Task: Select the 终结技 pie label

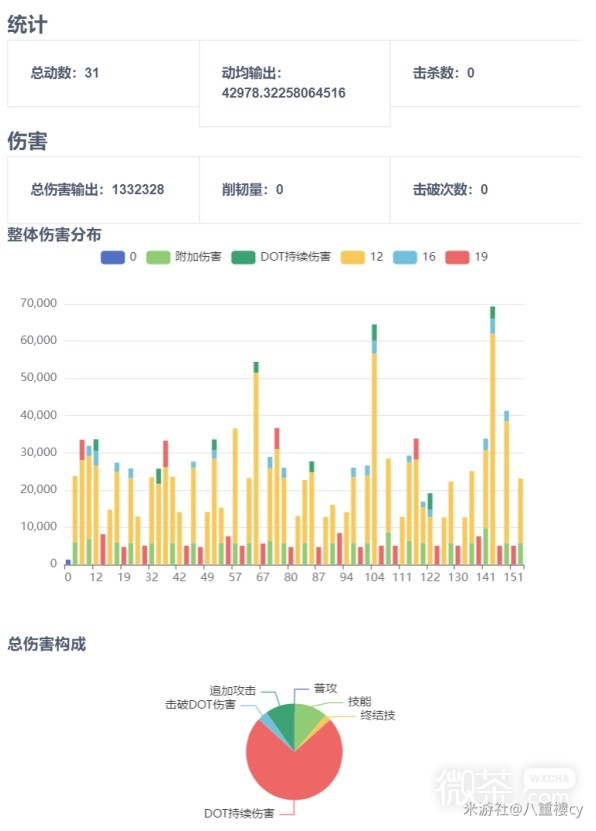Action: (x=378, y=715)
